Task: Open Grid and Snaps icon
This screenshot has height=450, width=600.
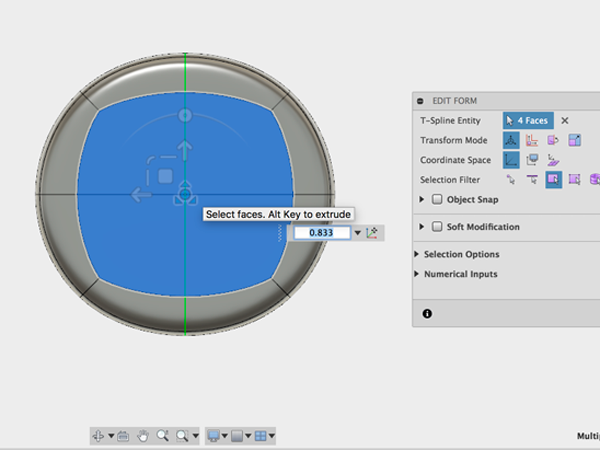Action: pos(237,436)
